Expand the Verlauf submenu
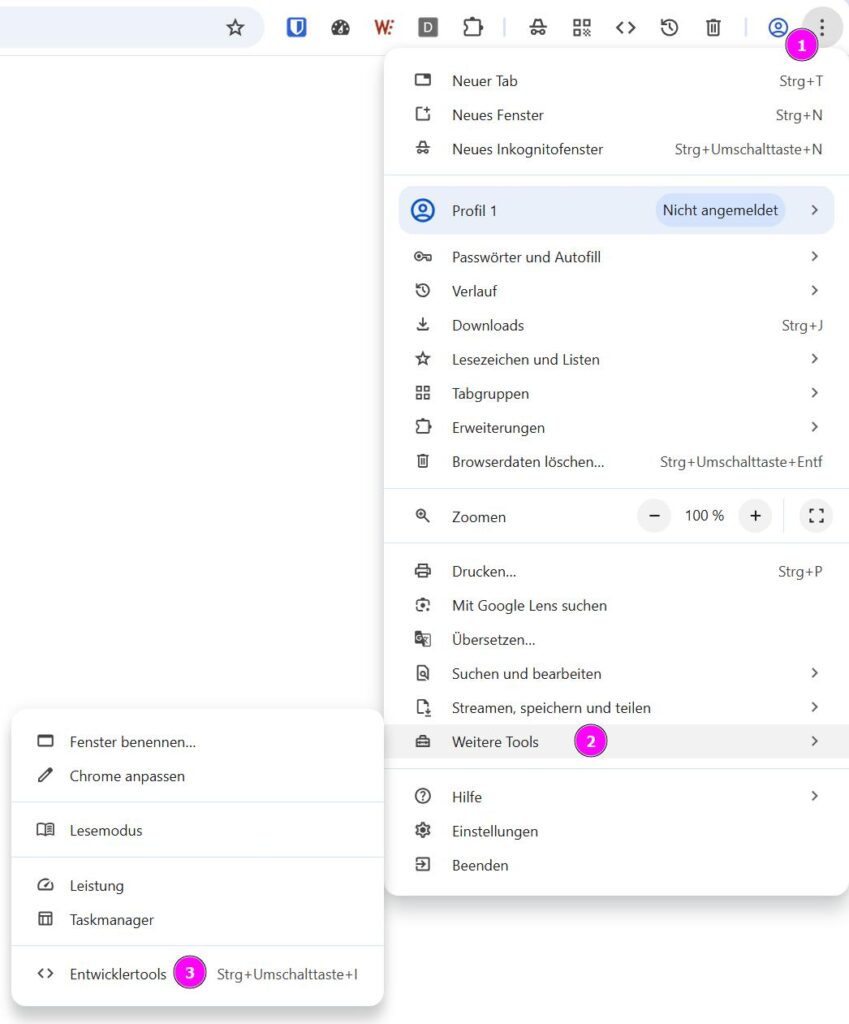Viewport: 849px width, 1024px height. pyautogui.click(x=814, y=291)
